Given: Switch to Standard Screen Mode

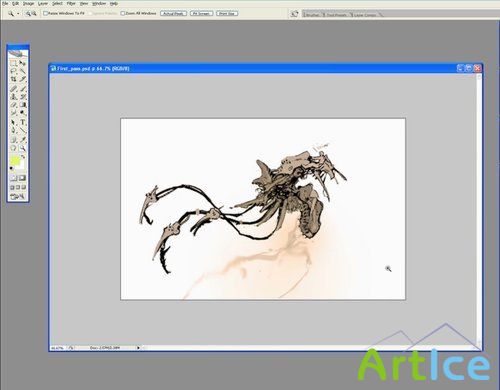Looking at the screenshot, I should tap(12, 187).
